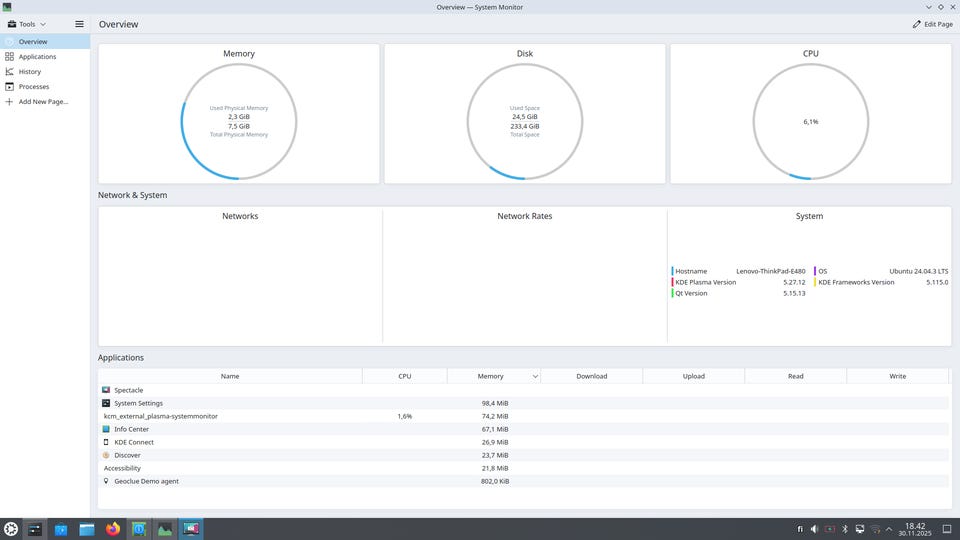Viewport: 960px width, 540px height.
Task: Select the Info Center application row
Action: 523,429
